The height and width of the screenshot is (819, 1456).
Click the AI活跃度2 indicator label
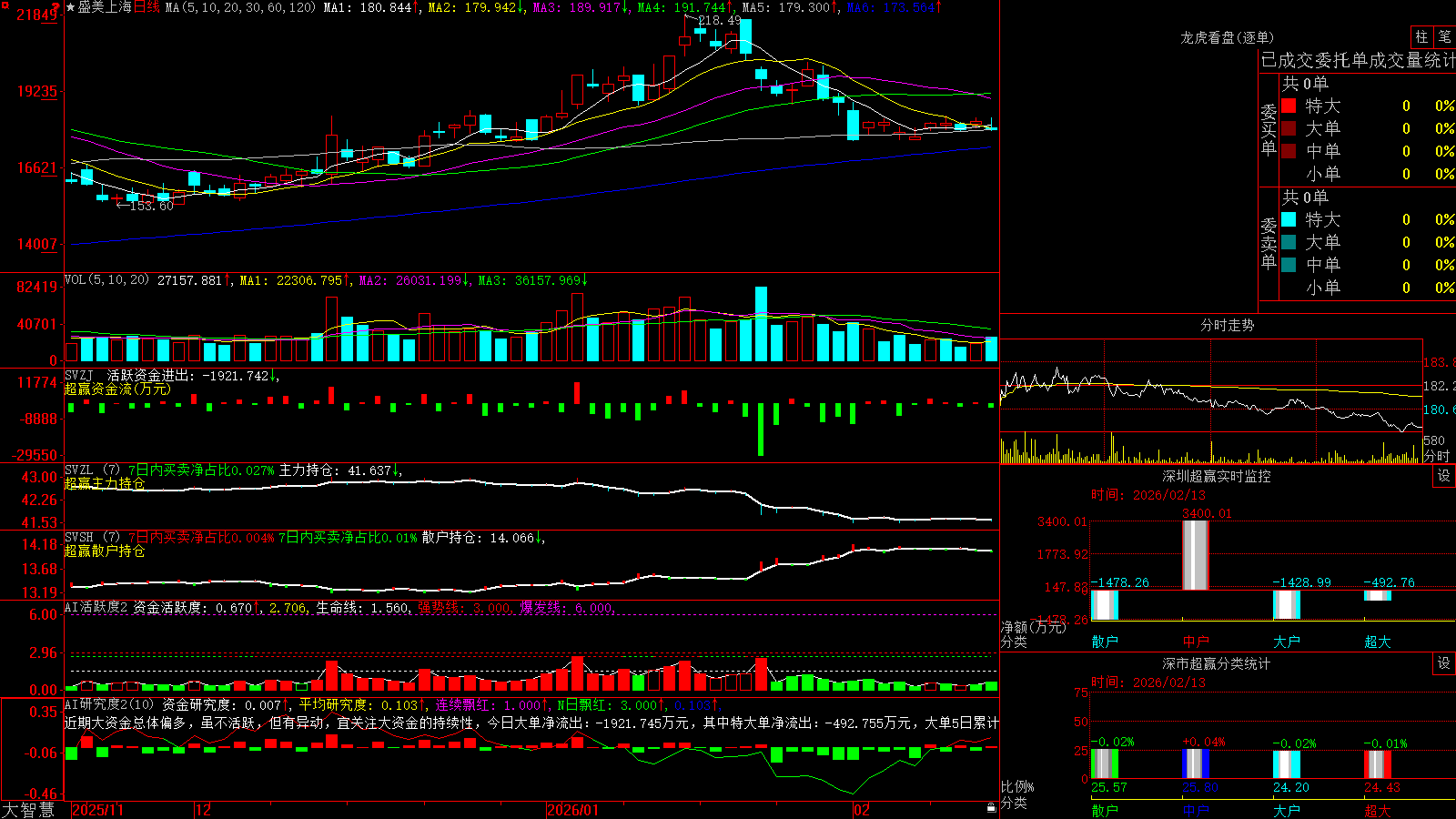point(96,607)
